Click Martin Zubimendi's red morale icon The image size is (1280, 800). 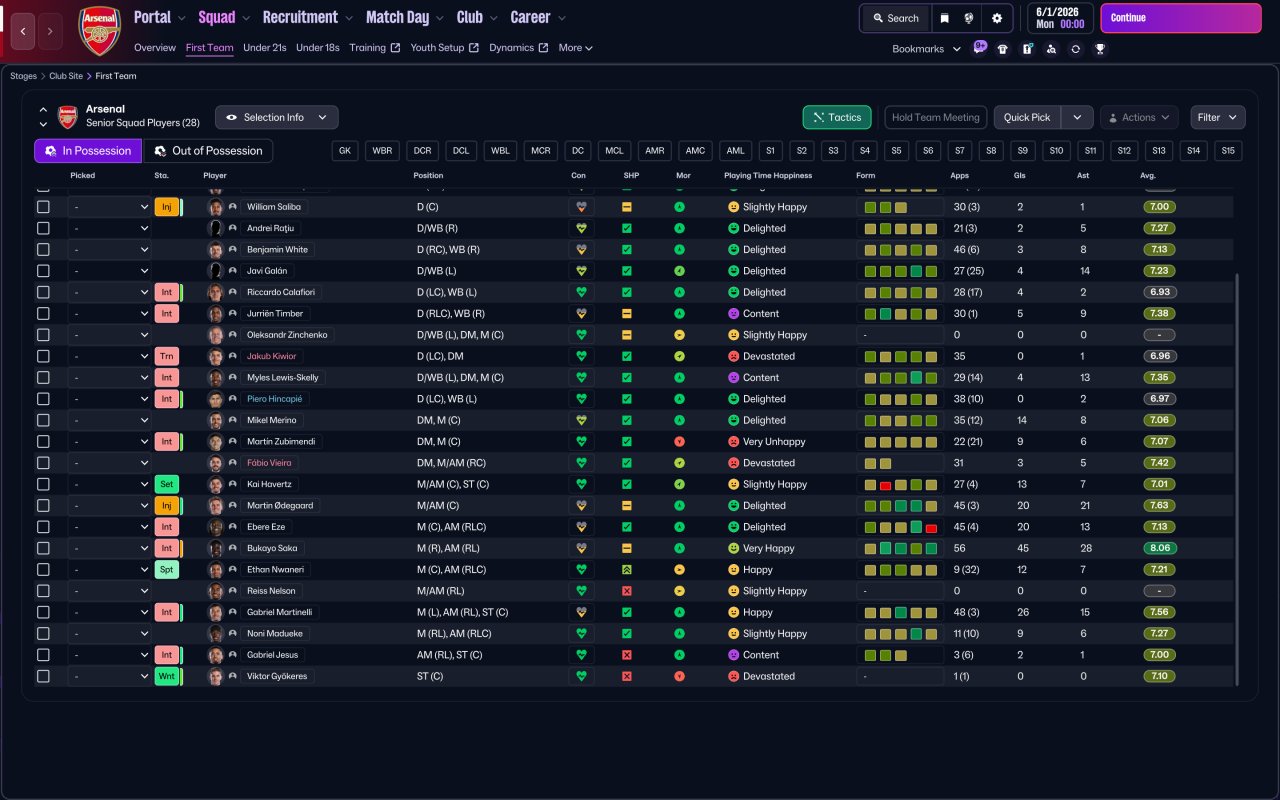tap(680, 442)
